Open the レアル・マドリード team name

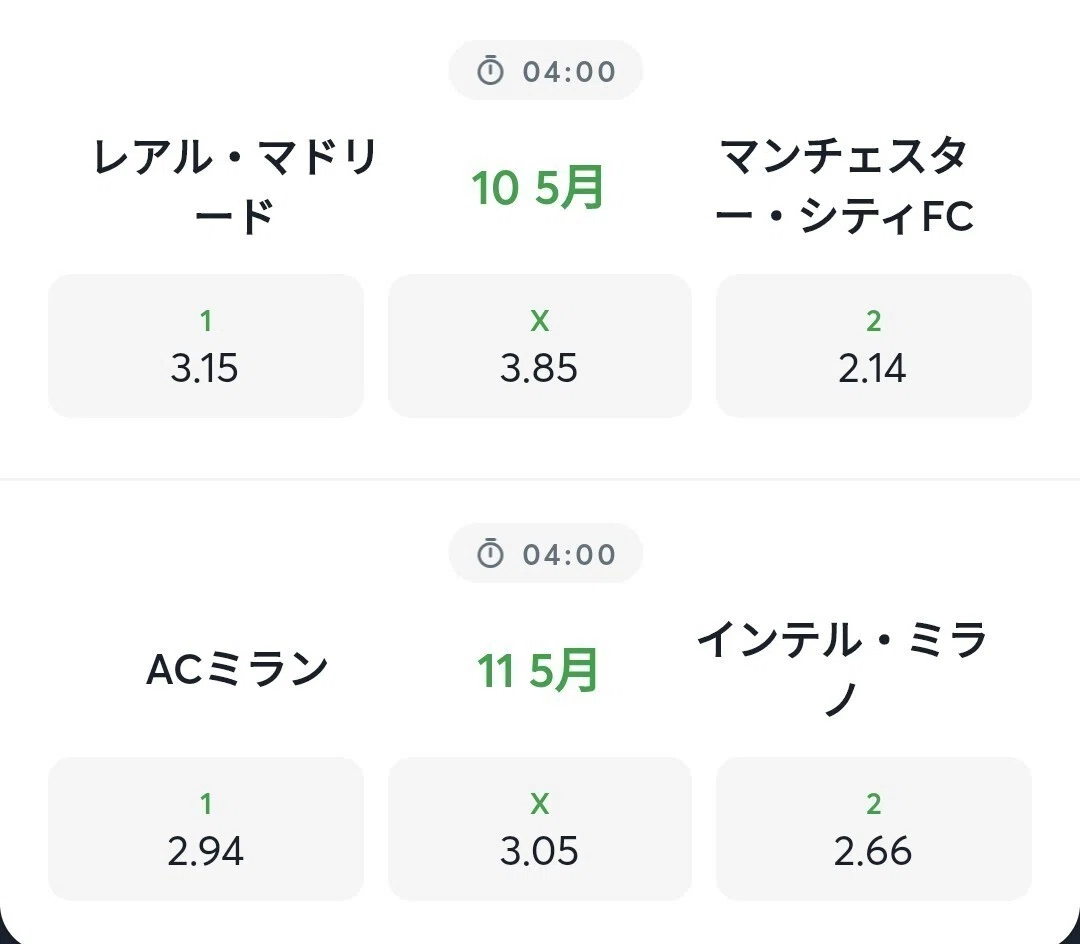tap(234, 186)
